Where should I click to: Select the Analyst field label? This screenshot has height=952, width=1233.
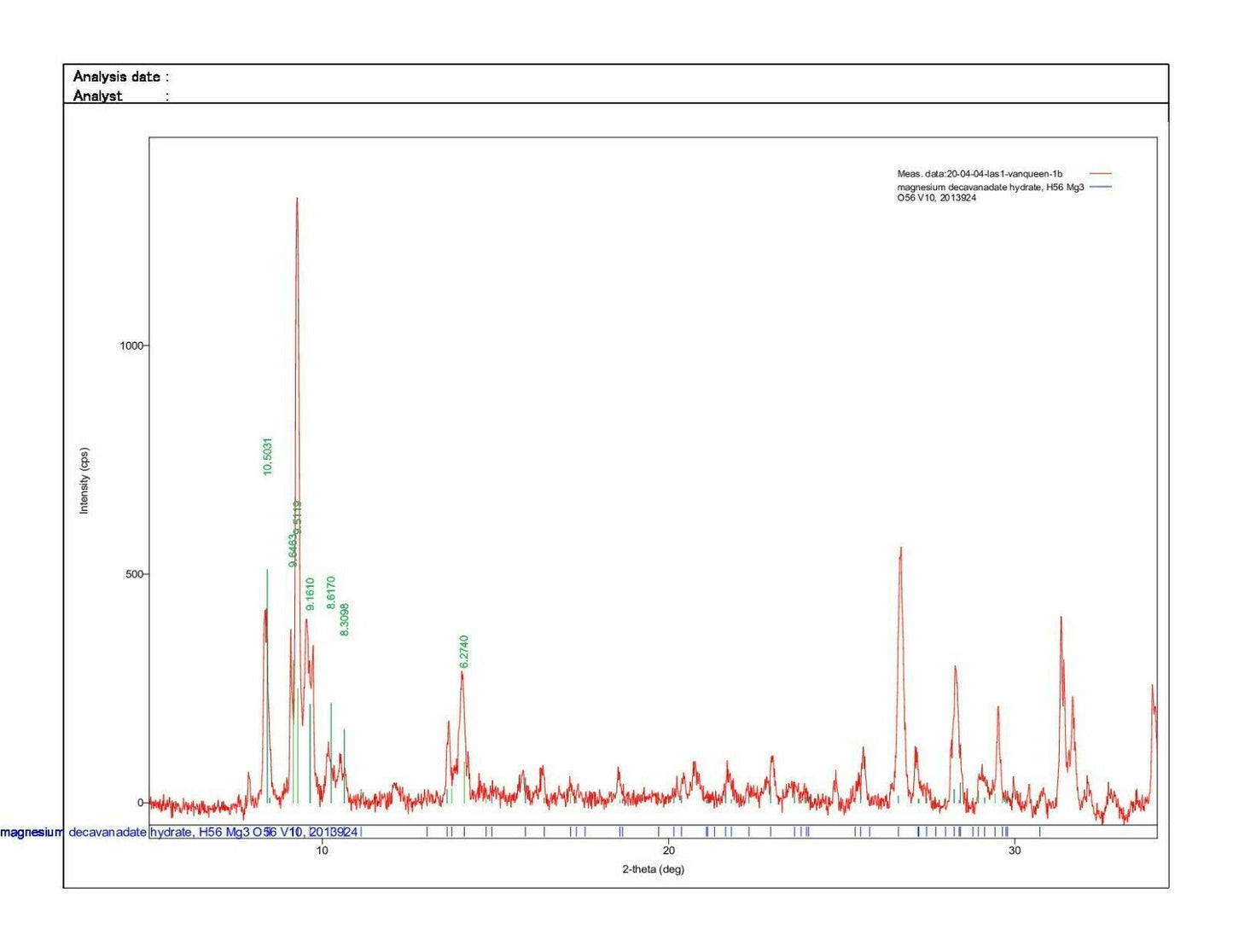click(x=96, y=96)
